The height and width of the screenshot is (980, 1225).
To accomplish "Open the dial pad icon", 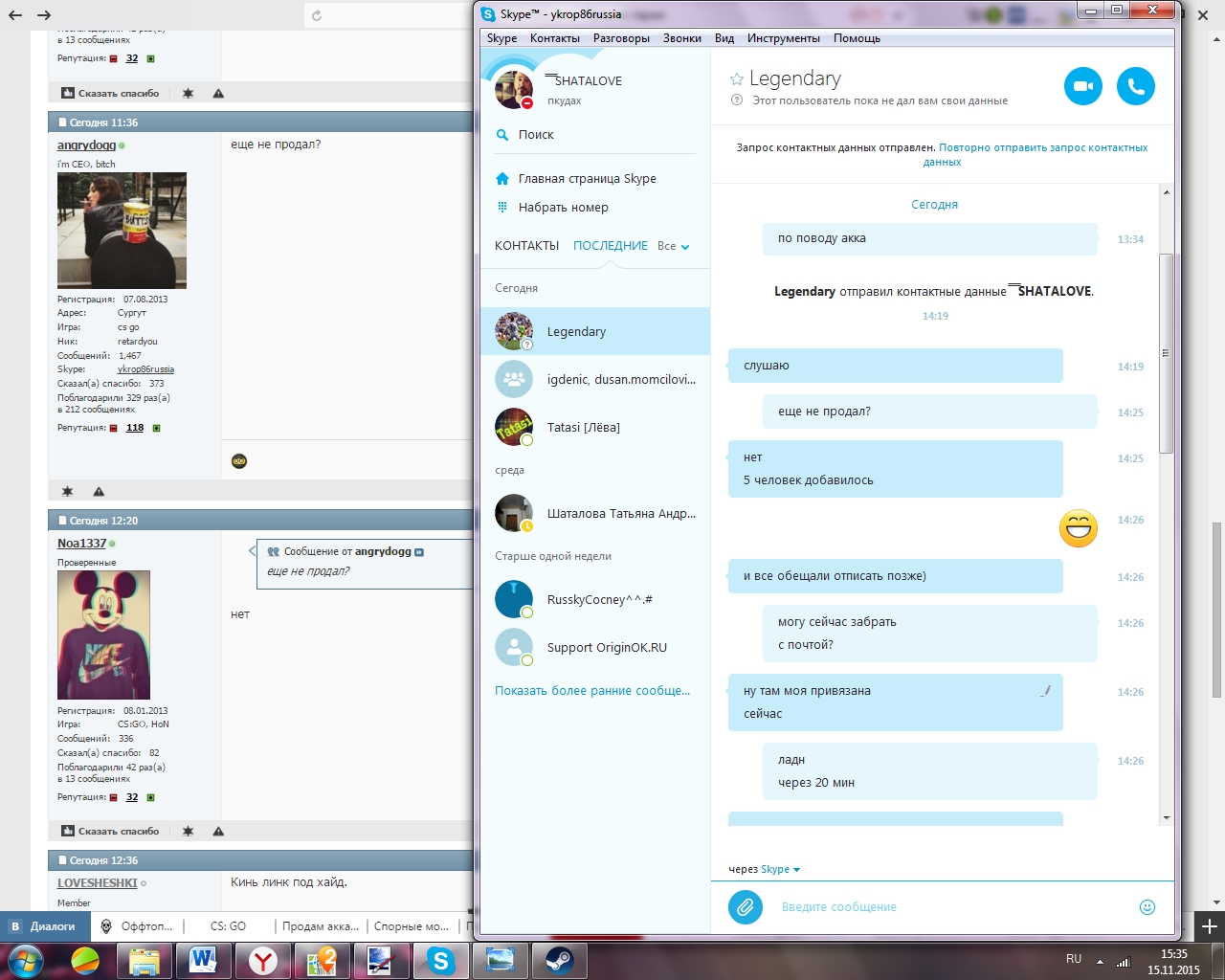I will [502, 207].
